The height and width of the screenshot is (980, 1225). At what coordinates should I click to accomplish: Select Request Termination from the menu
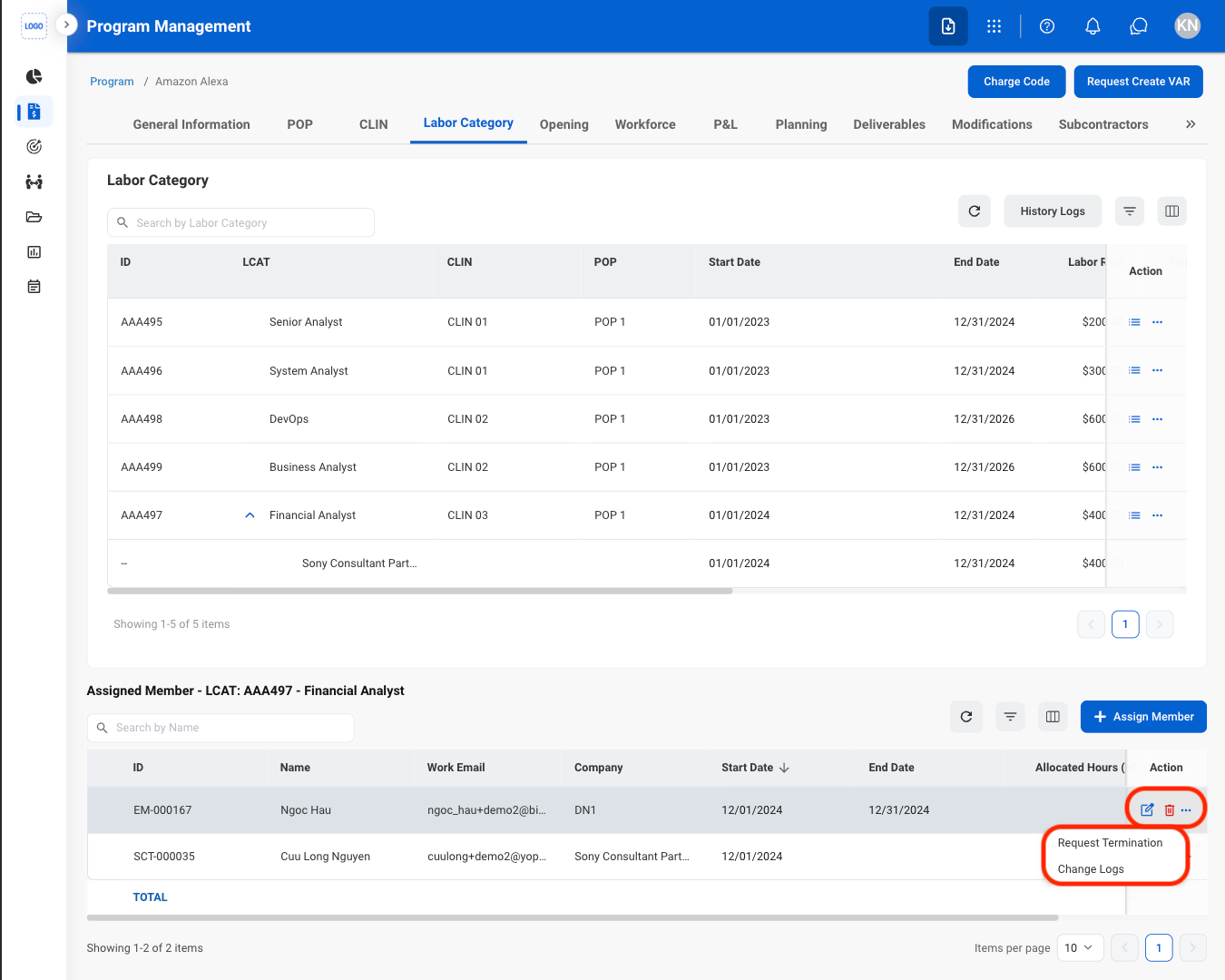click(1110, 843)
